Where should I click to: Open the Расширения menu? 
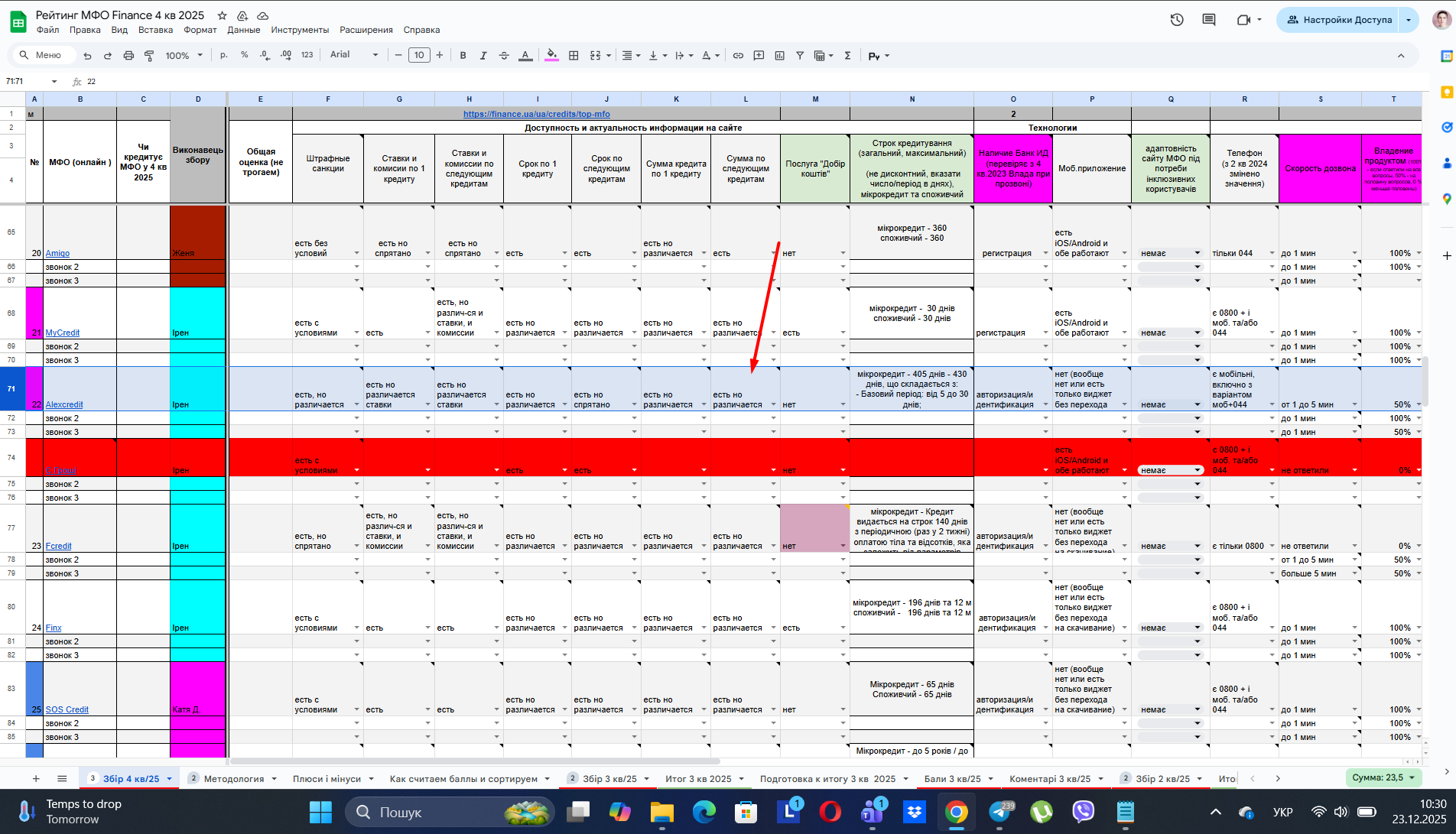point(366,30)
